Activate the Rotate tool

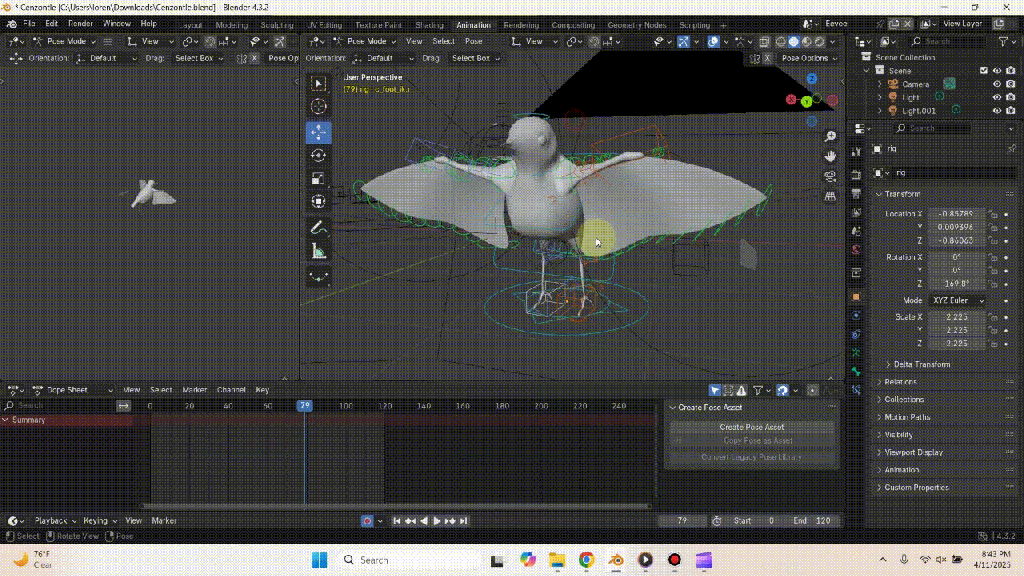tap(319, 155)
